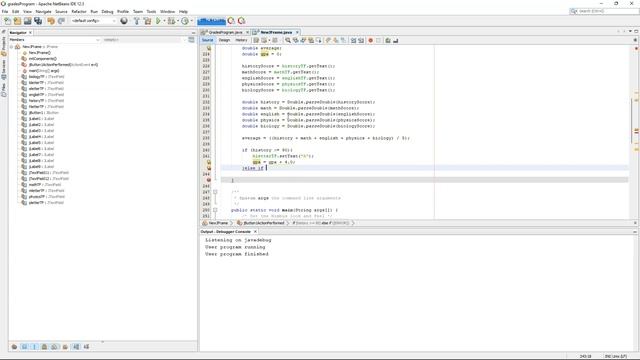Toggle the fourth filter button in Navigator bottom bar
The image size is (640, 360).
pos(44,347)
